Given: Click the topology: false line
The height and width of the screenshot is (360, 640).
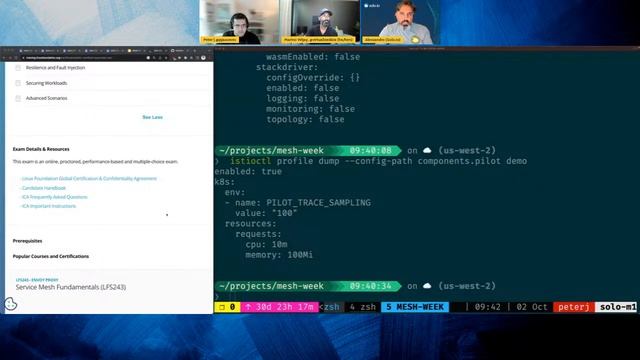Looking at the screenshot, I should (305, 119).
